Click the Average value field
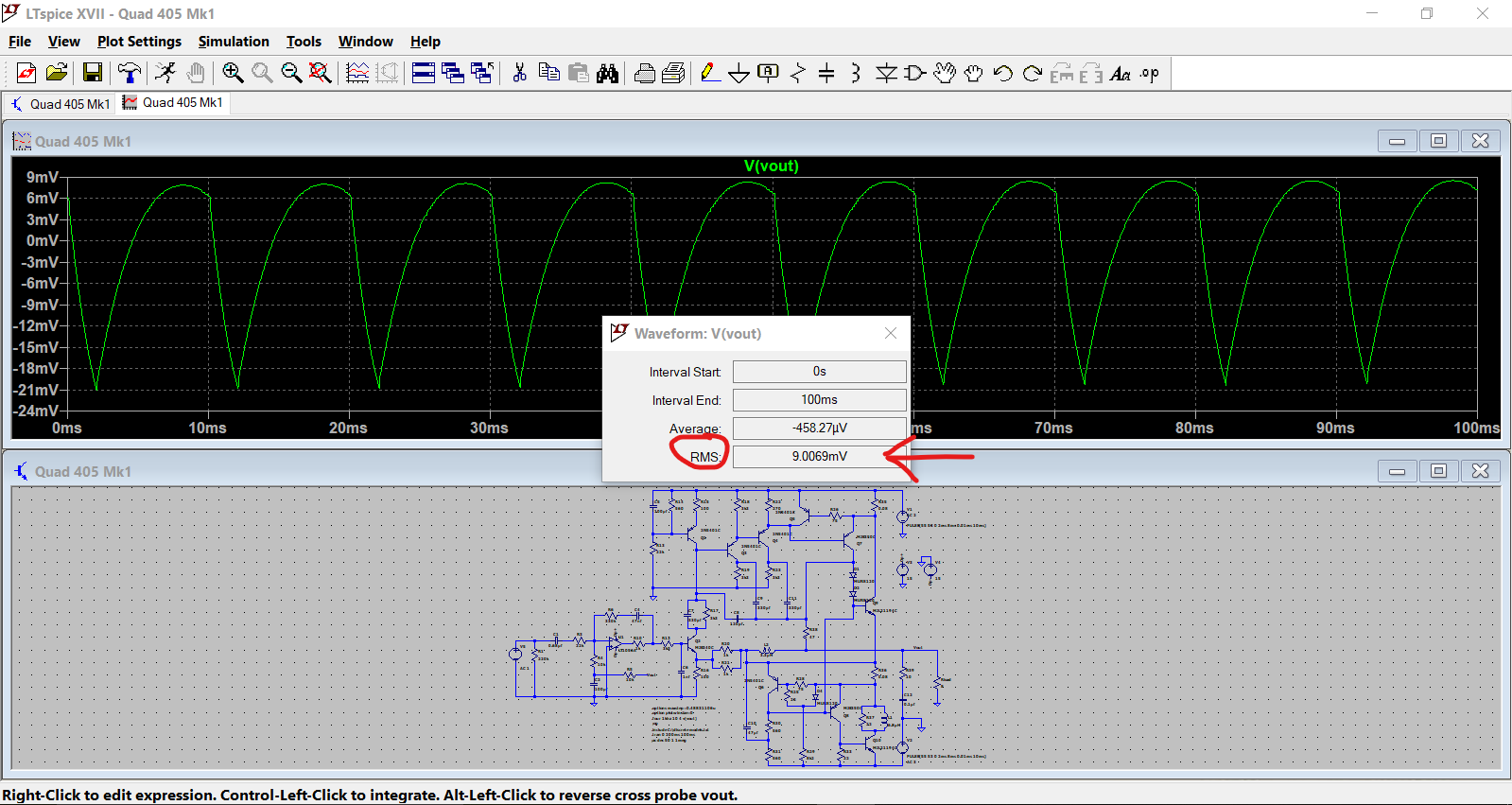 click(819, 429)
